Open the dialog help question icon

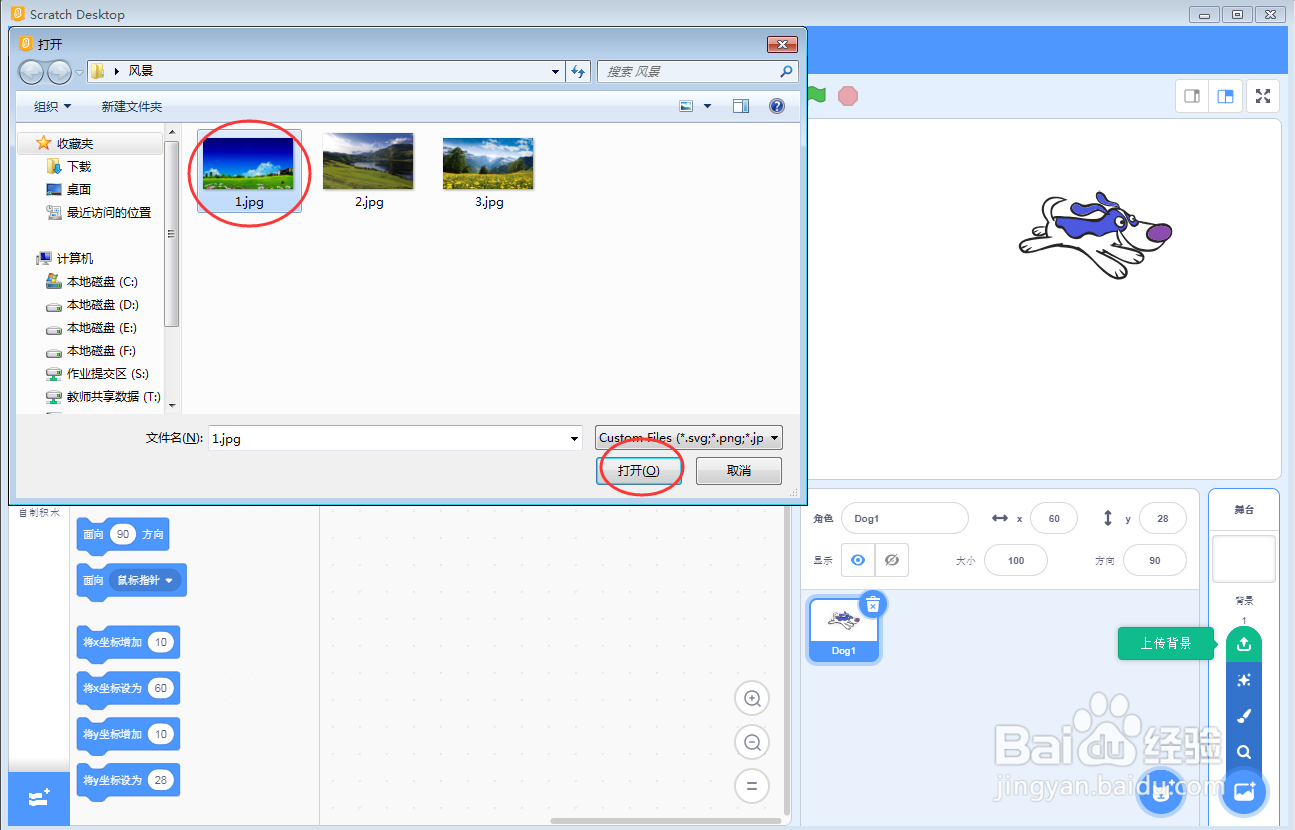[x=776, y=106]
